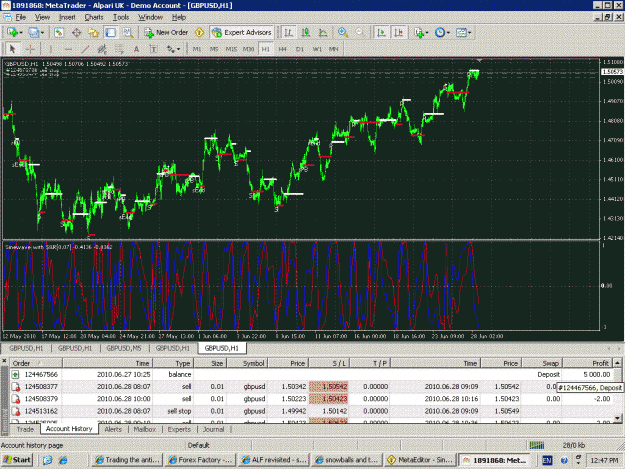Select the Vertical Line drawing tool
Image resolution: width=625 pixels, height=469 pixels.
[51, 49]
